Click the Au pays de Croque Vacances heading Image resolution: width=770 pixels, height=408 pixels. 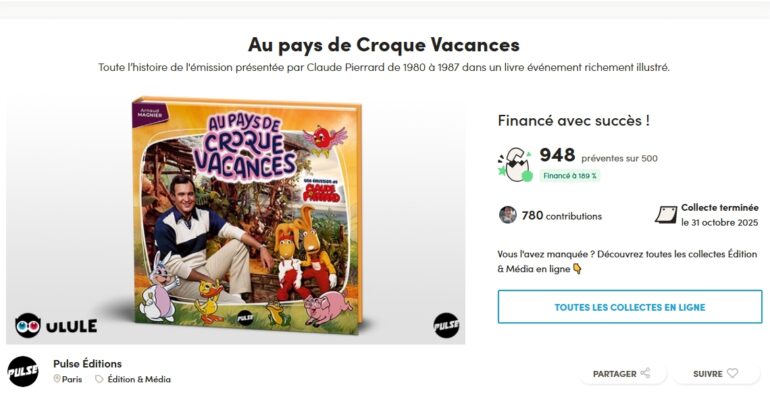click(x=384, y=45)
